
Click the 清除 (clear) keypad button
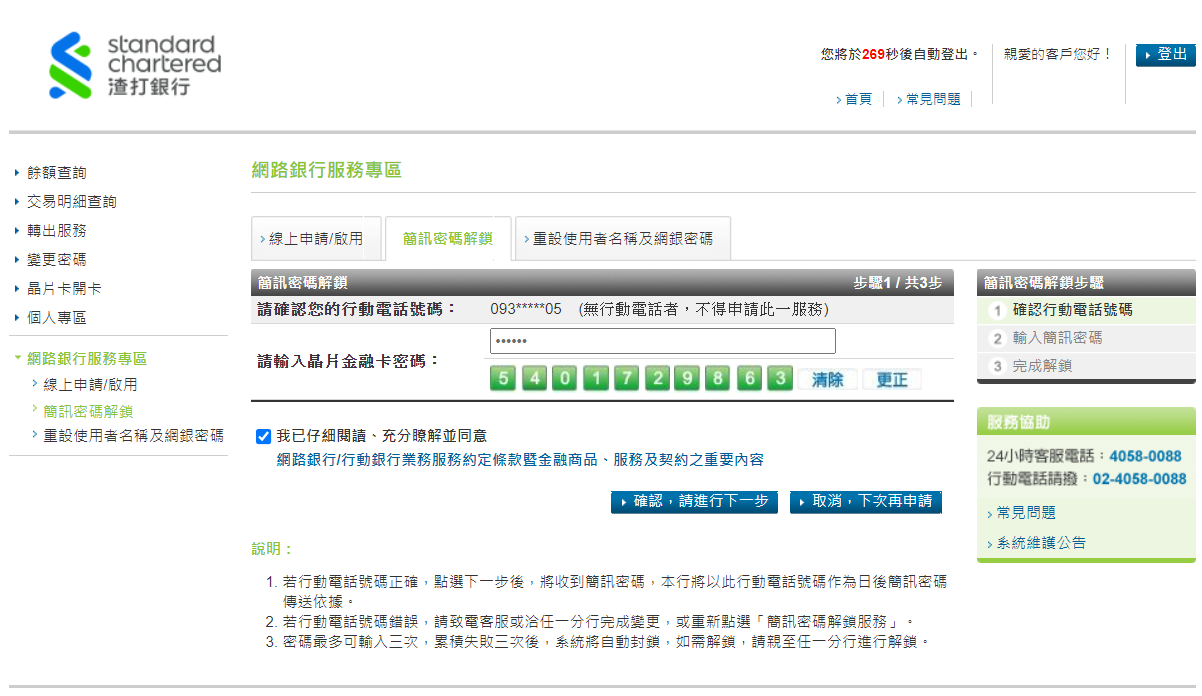[828, 380]
